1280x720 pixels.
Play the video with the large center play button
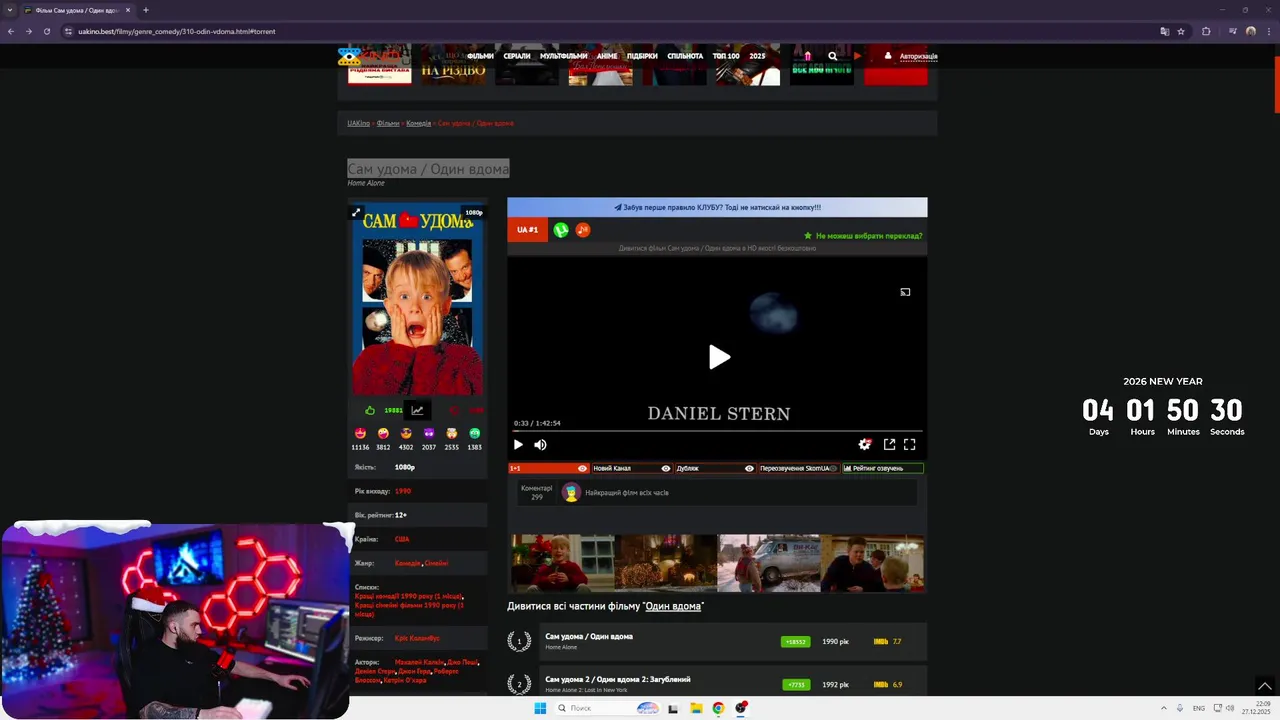click(719, 357)
